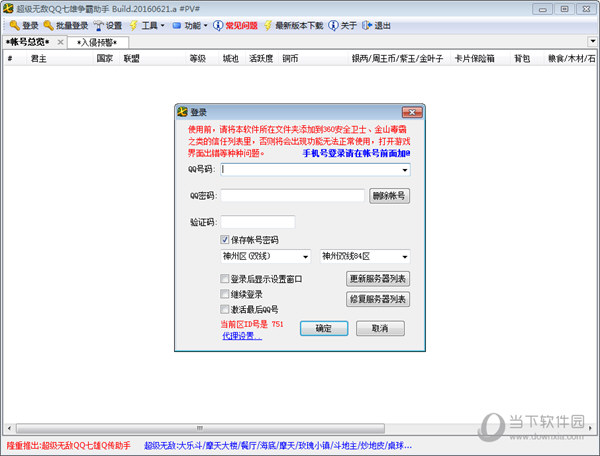Open 常见问题 from the toolbar

(x=241, y=26)
